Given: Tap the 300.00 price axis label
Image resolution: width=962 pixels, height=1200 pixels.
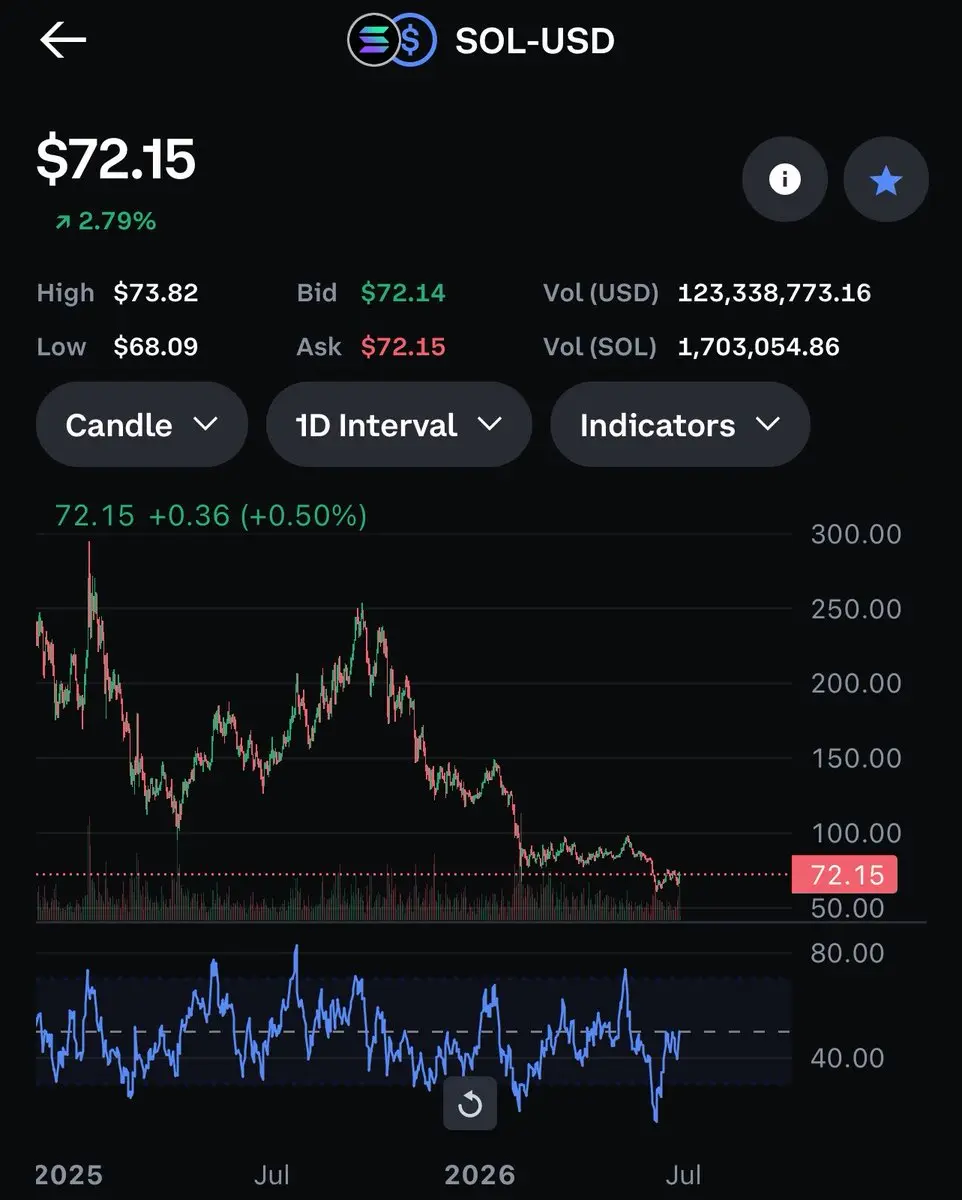Looking at the screenshot, I should pos(856,534).
